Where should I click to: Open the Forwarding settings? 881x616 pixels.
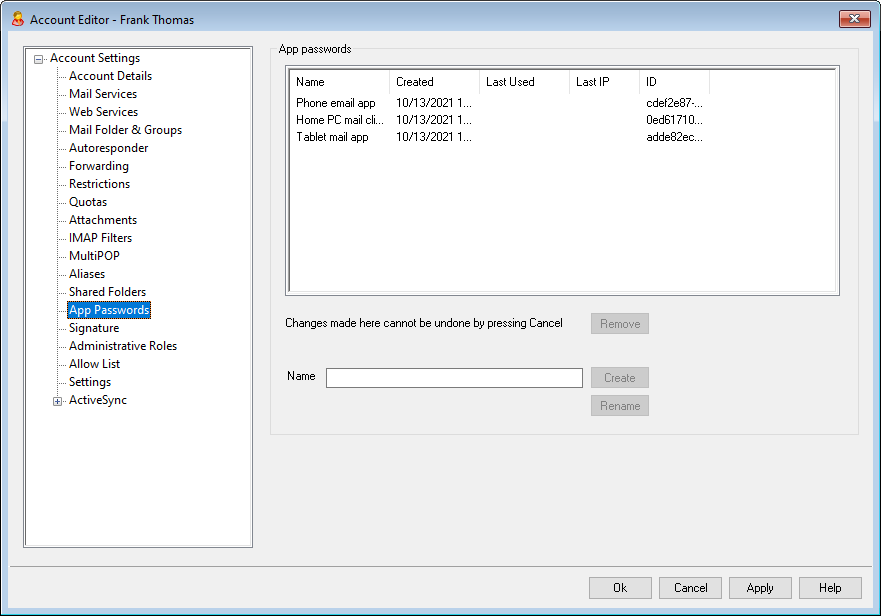pos(98,166)
